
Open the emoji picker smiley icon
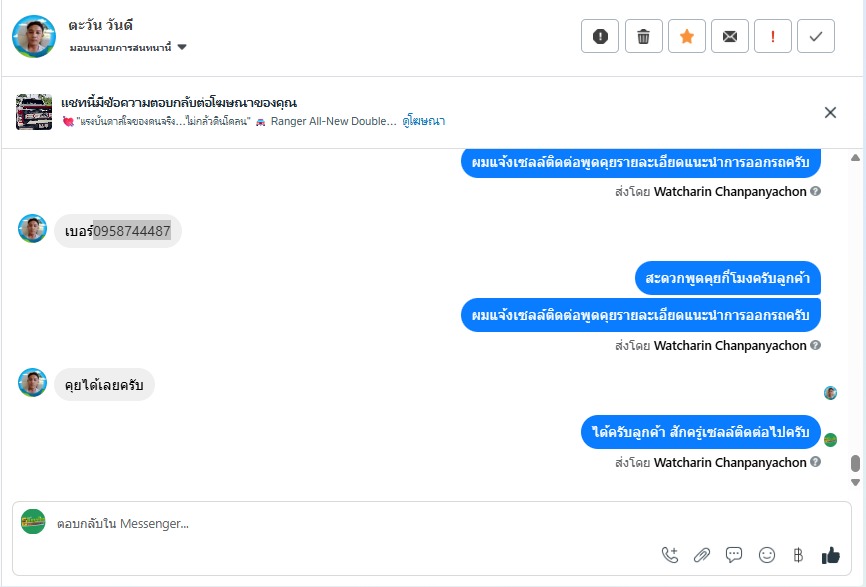click(767, 554)
